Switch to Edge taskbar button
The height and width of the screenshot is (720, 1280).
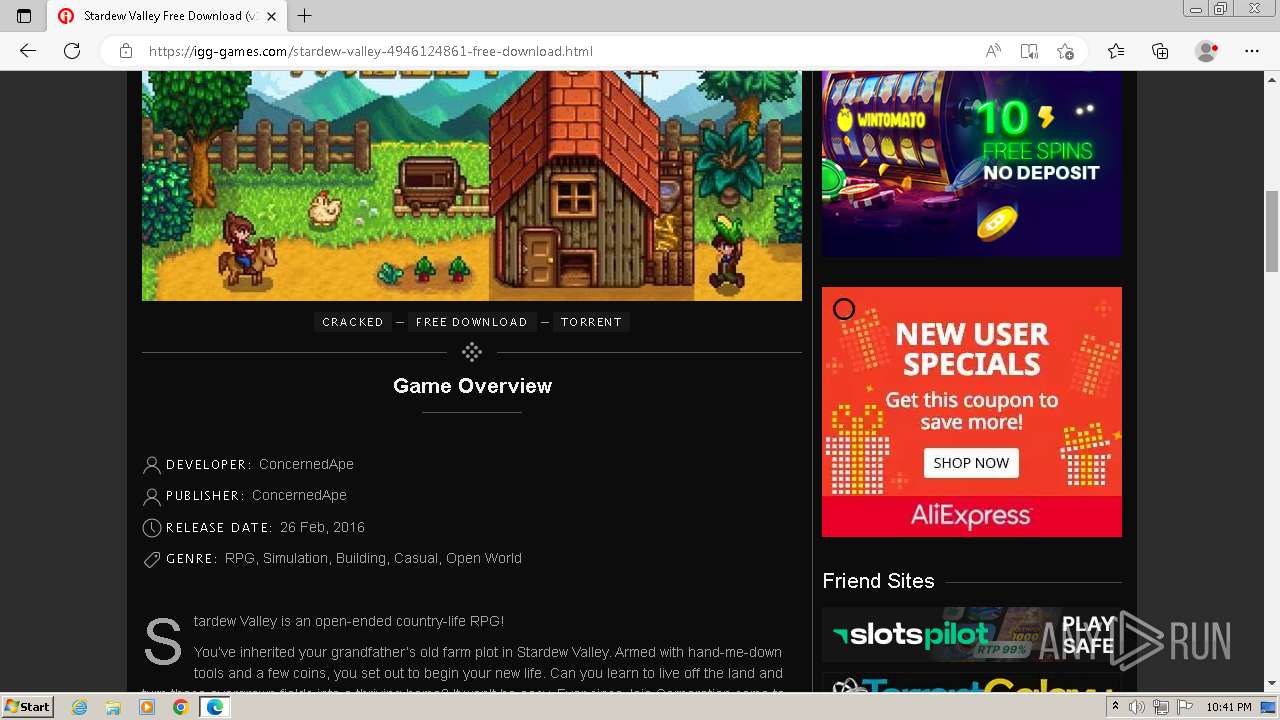pyautogui.click(x=214, y=707)
